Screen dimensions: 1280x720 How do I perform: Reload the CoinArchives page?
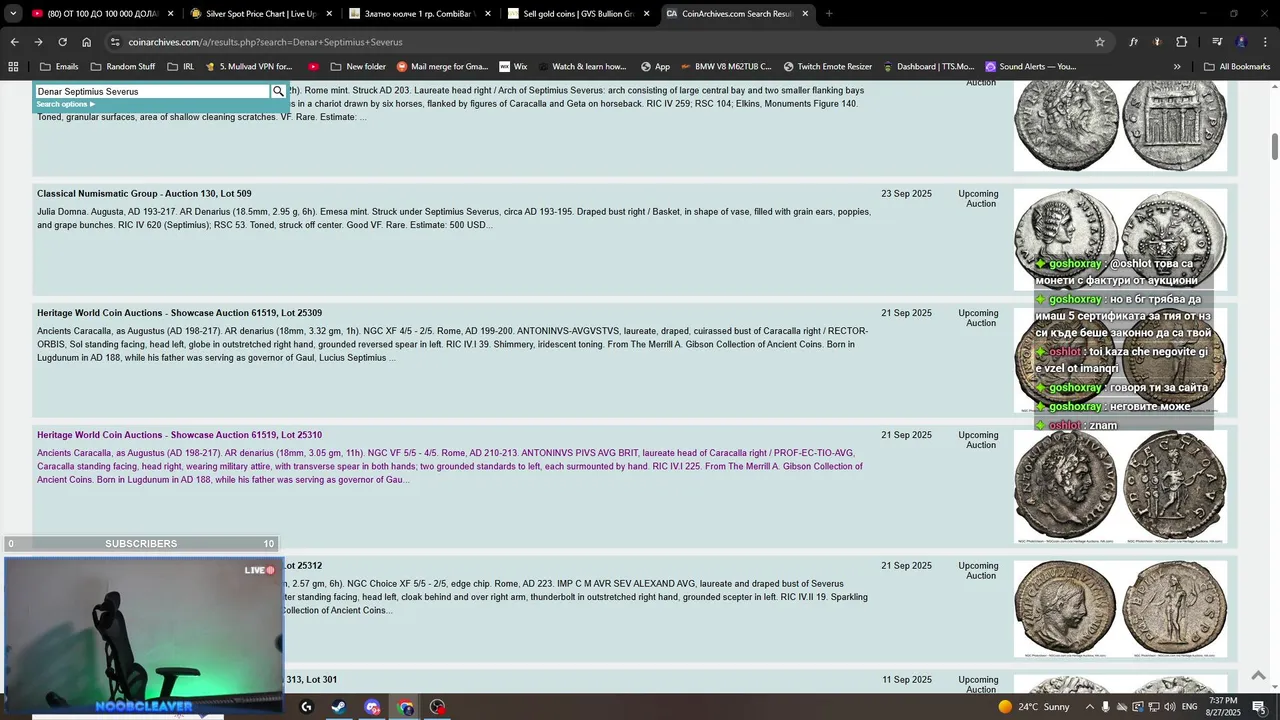[62, 42]
